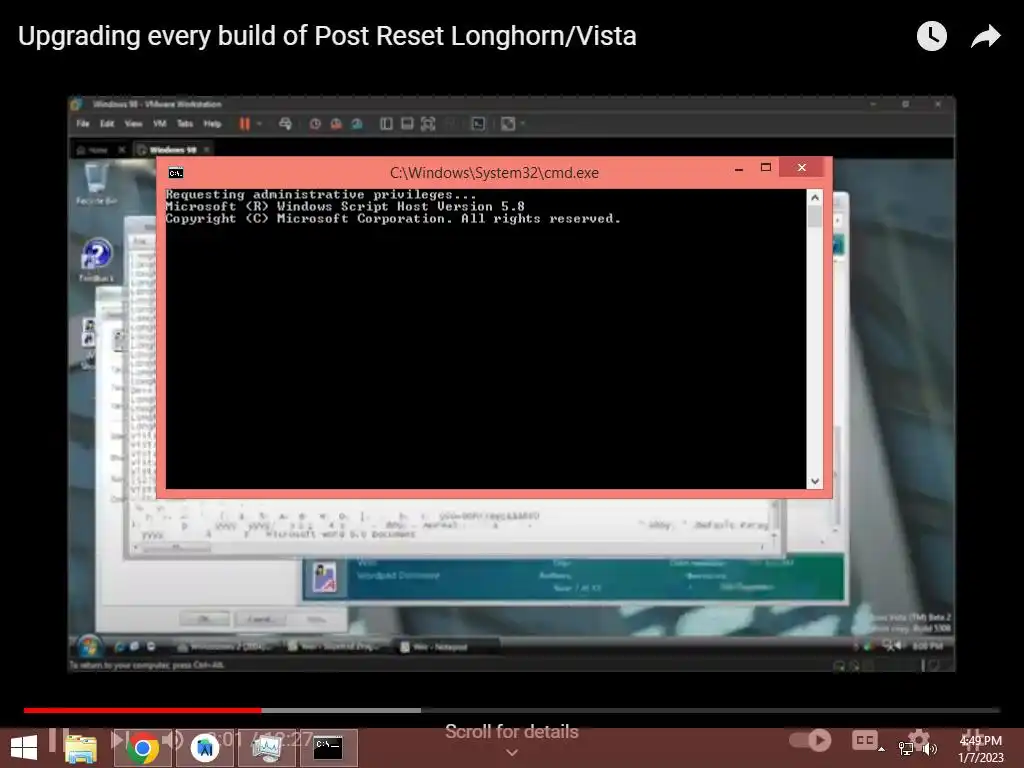Click the Feedback help icon on VM desktop
Screen dimensions: 1024x768
click(96, 260)
